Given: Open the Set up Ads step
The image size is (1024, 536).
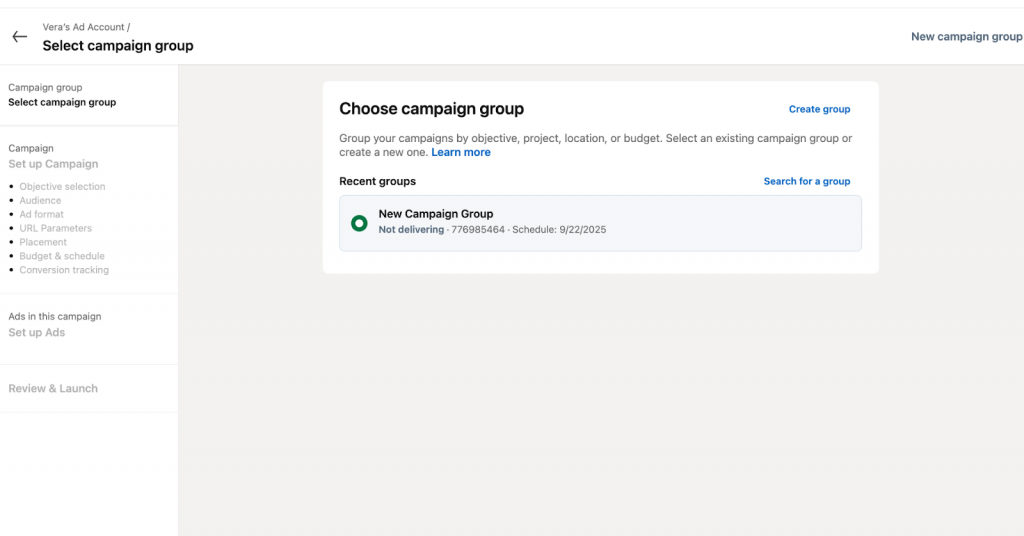Looking at the screenshot, I should (37, 332).
